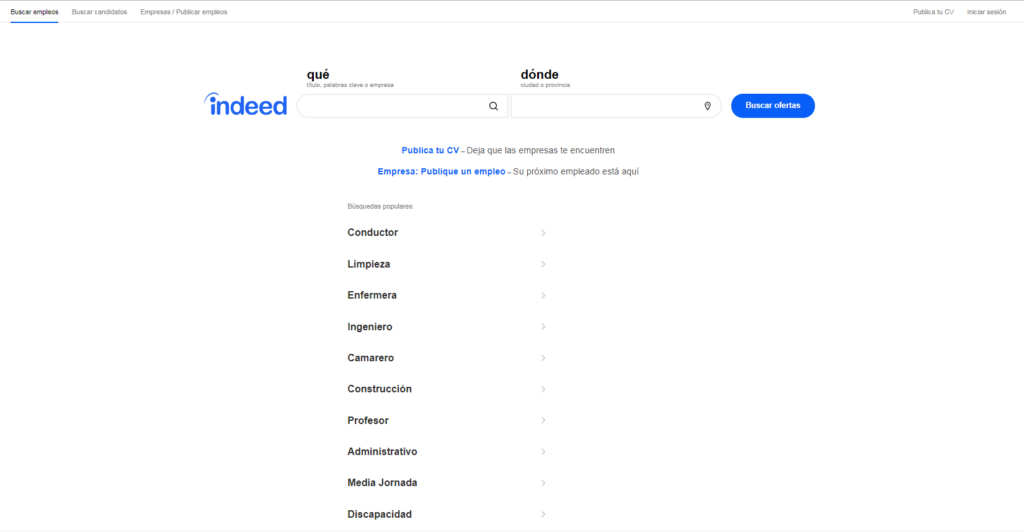1024x532 pixels.
Task: Follow Empresa: Publique un empleo link
Action: coord(441,172)
